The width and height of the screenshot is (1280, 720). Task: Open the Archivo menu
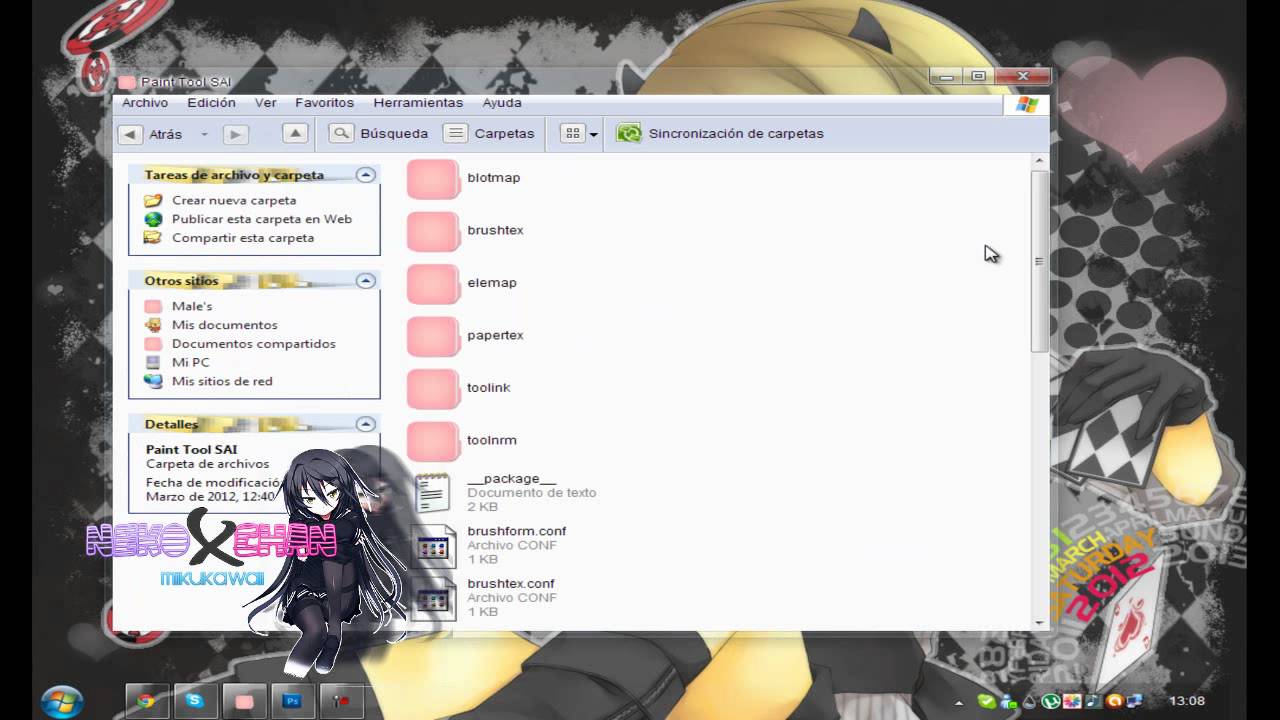(145, 103)
